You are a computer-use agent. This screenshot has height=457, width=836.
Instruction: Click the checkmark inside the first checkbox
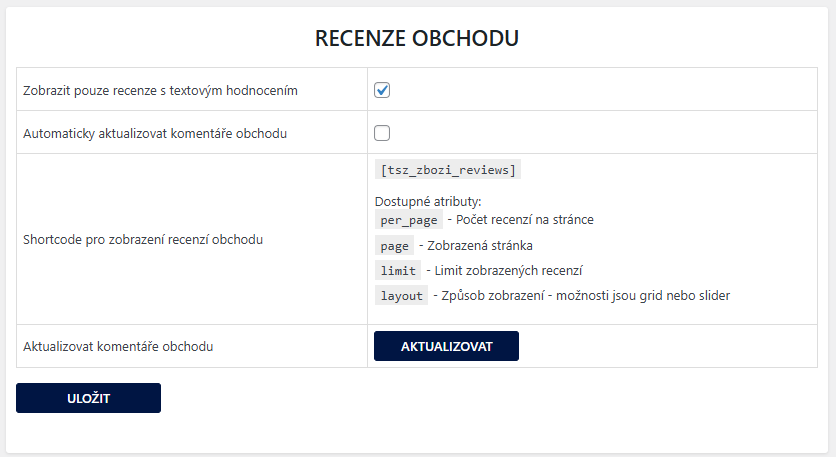tap(382, 90)
